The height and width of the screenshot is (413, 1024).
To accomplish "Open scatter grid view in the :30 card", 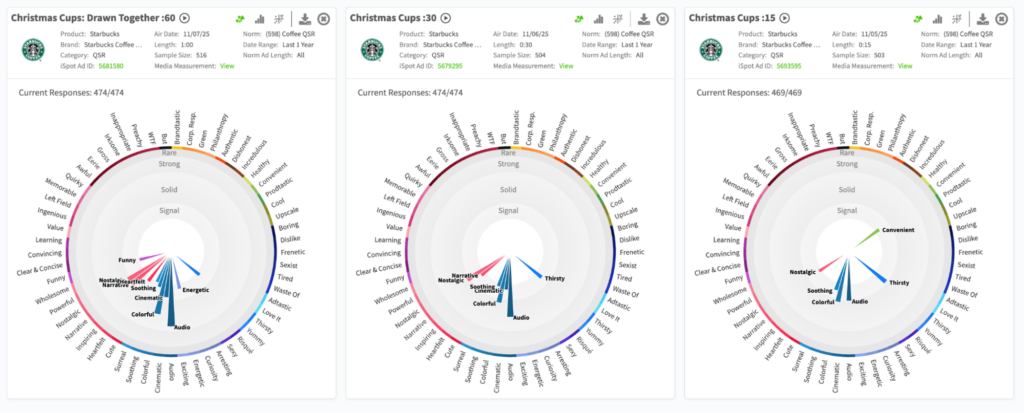I will pyautogui.click(x=618, y=19).
